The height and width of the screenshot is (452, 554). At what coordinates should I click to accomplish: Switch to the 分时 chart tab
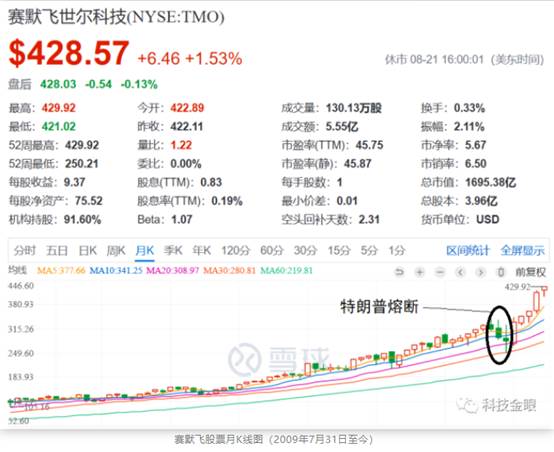point(25,251)
